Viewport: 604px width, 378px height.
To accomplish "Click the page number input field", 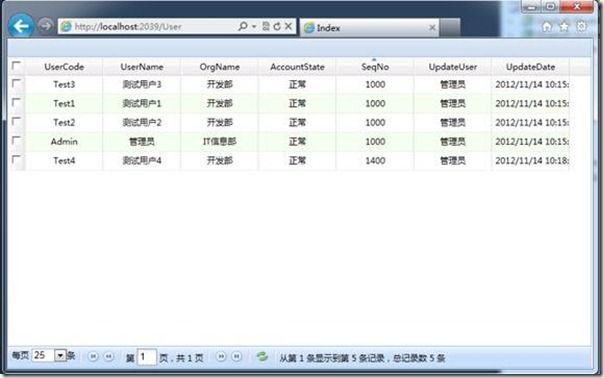I will click(x=147, y=357).
